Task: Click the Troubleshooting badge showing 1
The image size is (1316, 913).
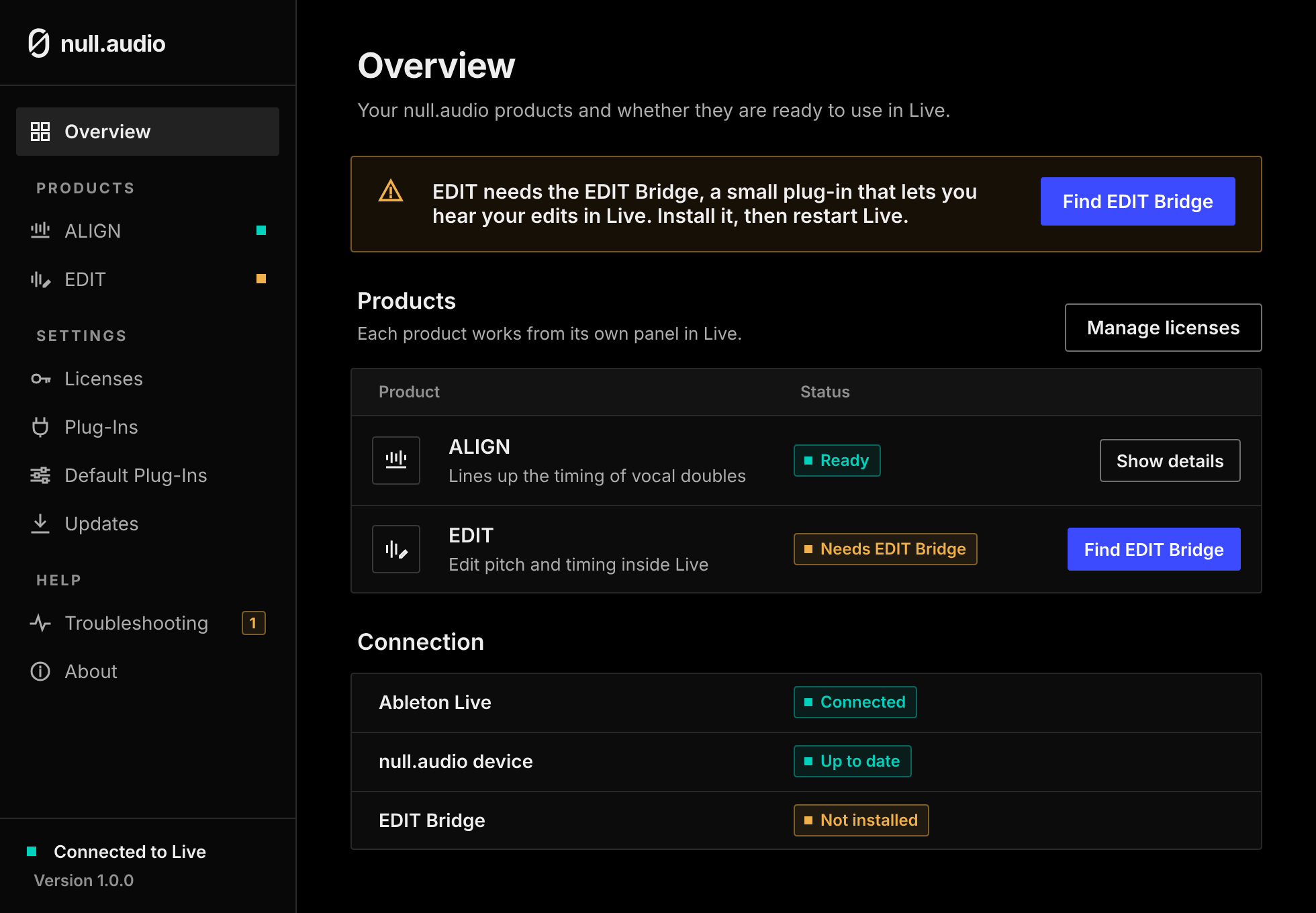Action: point(254,623)
